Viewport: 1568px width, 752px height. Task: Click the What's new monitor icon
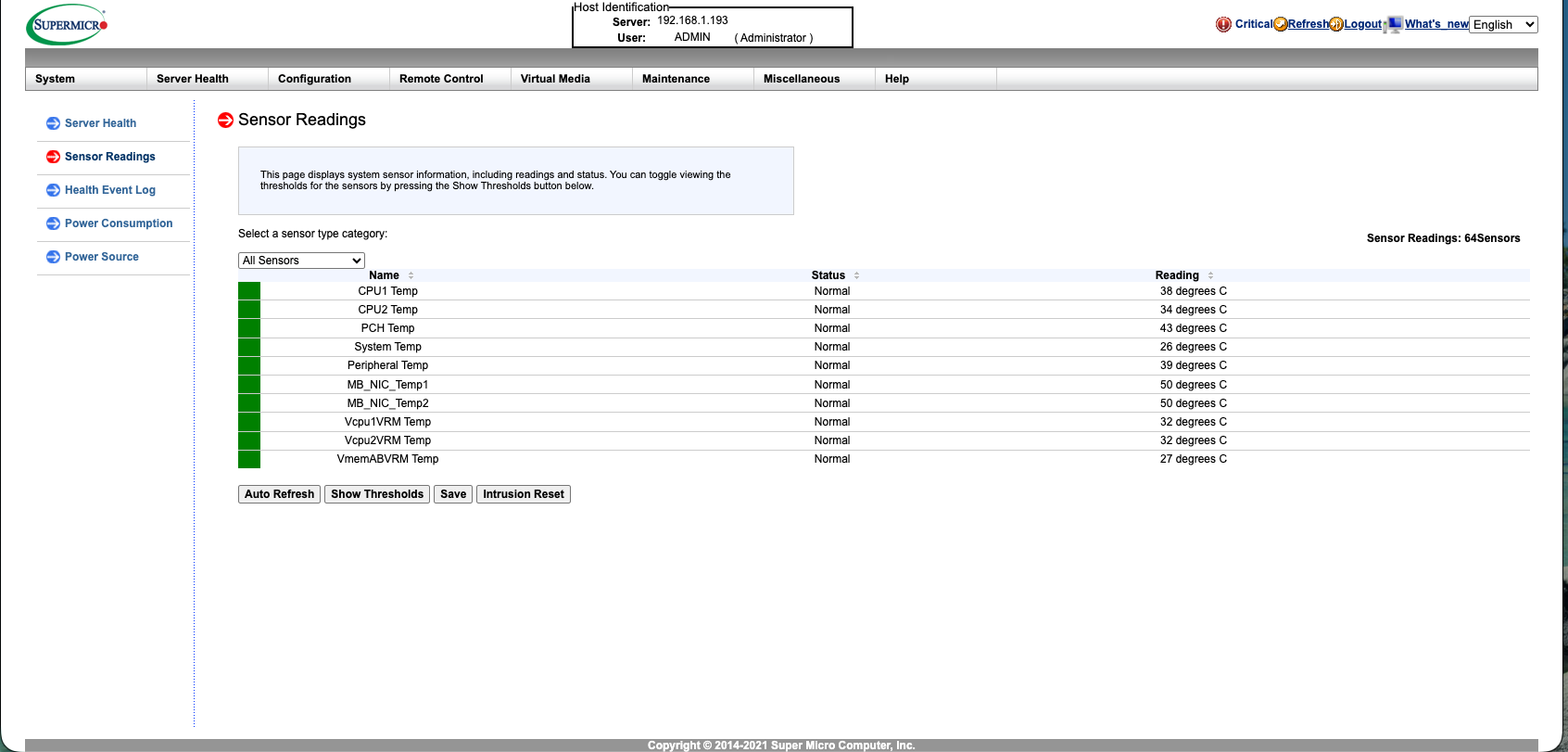click(1394, 24)
